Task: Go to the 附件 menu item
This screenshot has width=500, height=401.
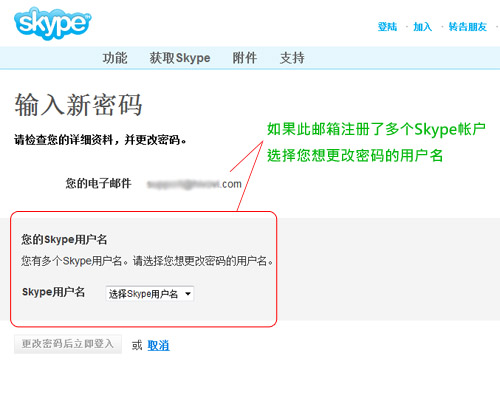Action: 245,58
